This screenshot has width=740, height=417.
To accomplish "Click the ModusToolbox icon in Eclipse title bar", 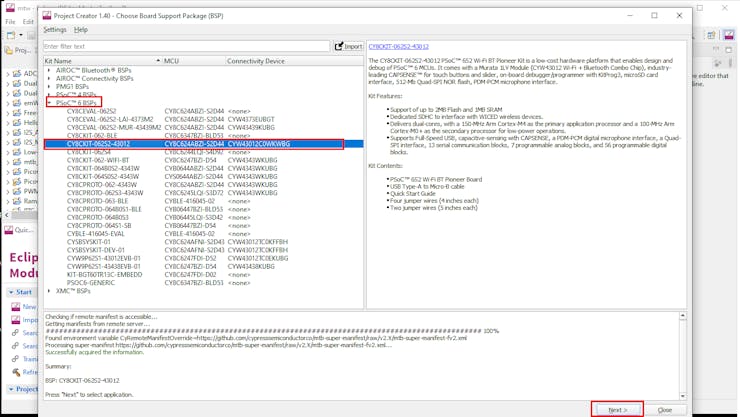I will click(x=10, y=8).
